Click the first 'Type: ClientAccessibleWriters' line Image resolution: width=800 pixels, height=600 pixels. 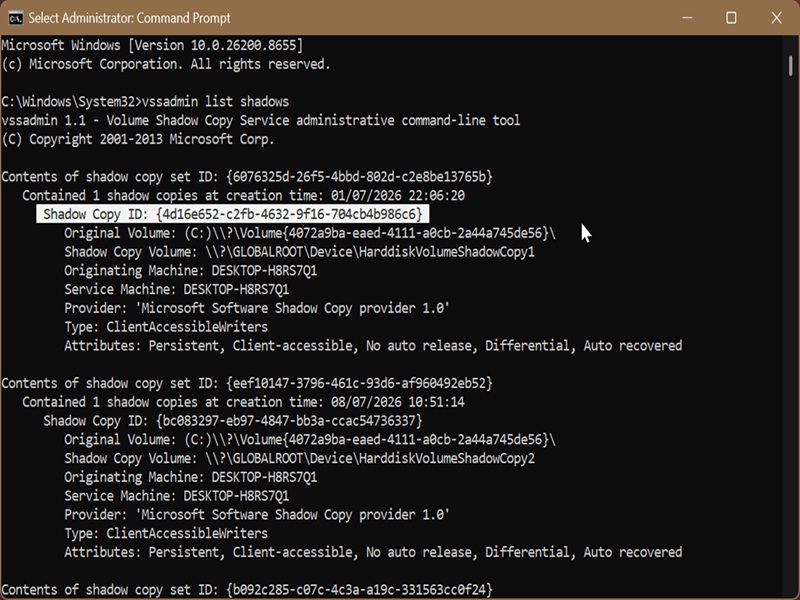point(166,327)
